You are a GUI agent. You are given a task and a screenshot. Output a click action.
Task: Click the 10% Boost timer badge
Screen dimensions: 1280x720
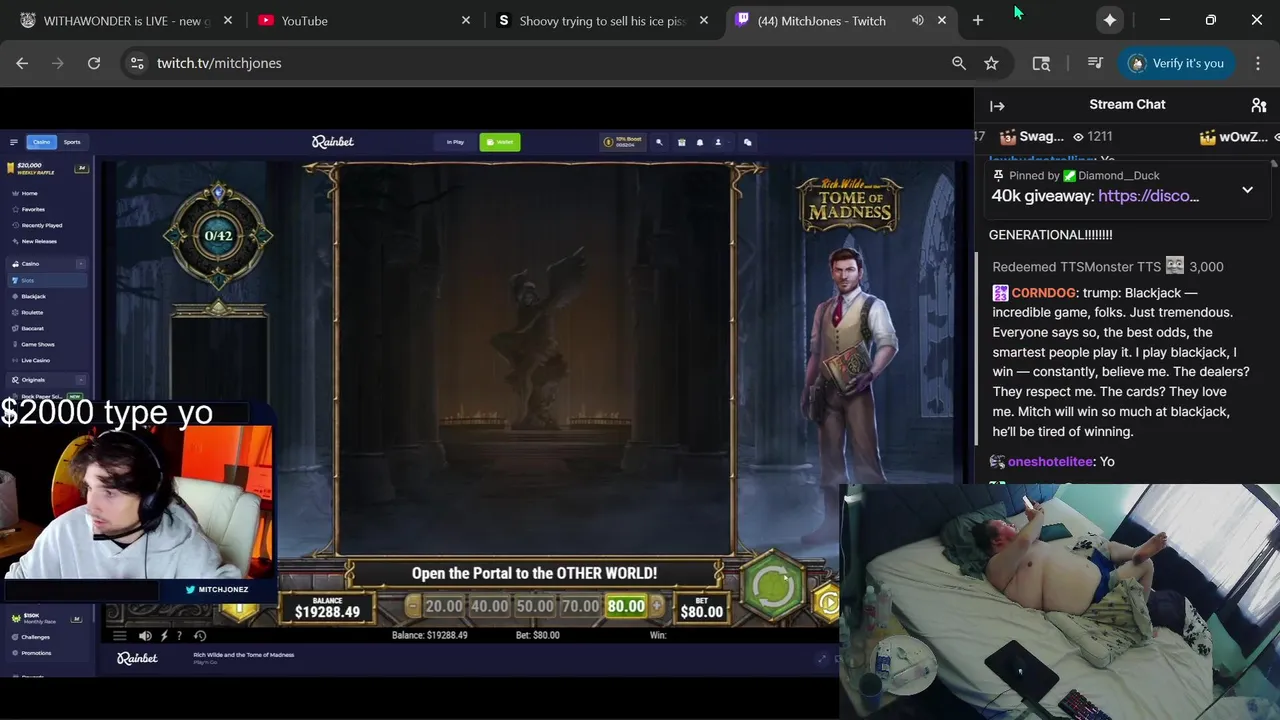(622, 142)
